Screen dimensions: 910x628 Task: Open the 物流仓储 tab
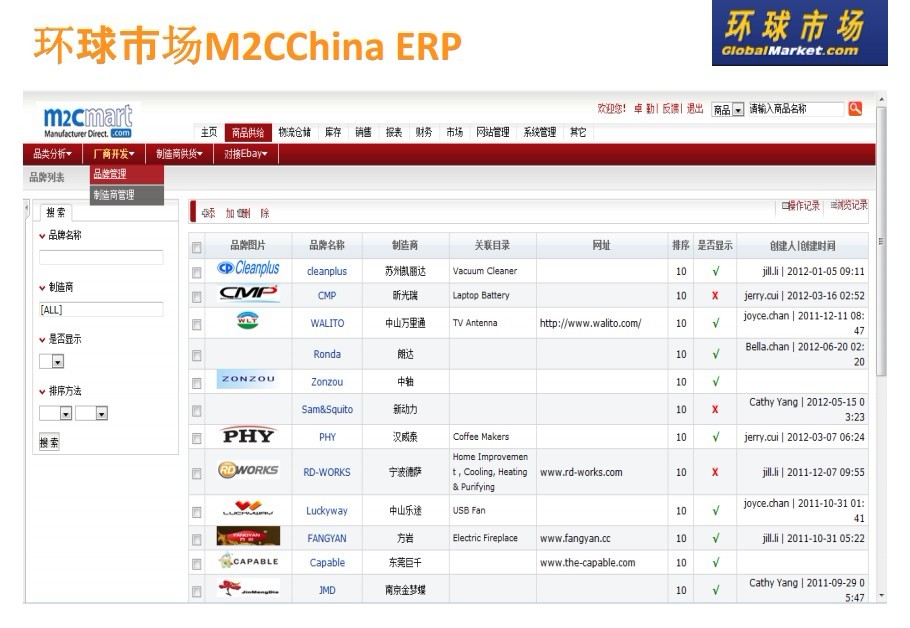294,132
